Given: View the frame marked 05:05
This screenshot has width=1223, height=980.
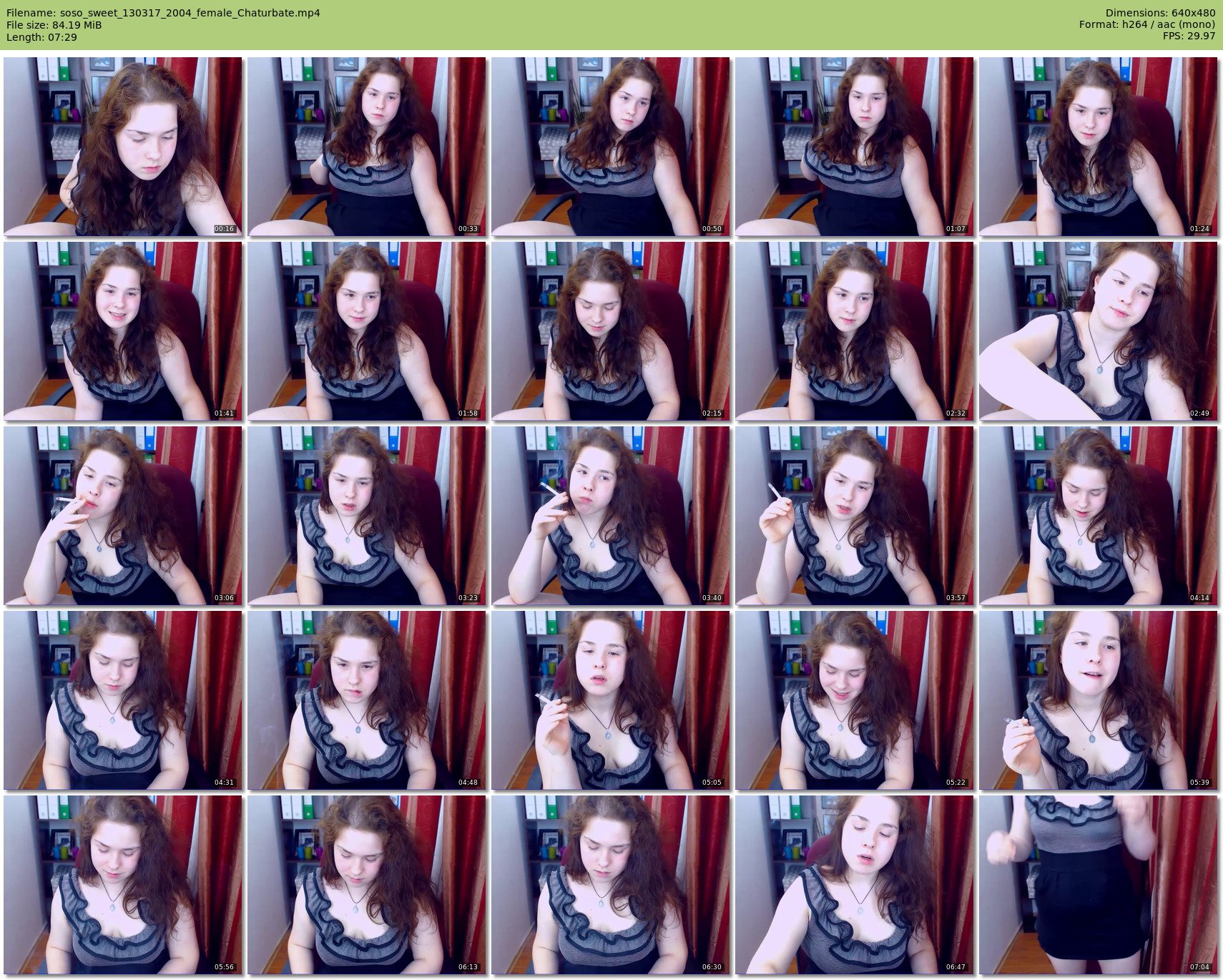Looking at the screenshot, I should pyautogui.click(x=610, y=700).
